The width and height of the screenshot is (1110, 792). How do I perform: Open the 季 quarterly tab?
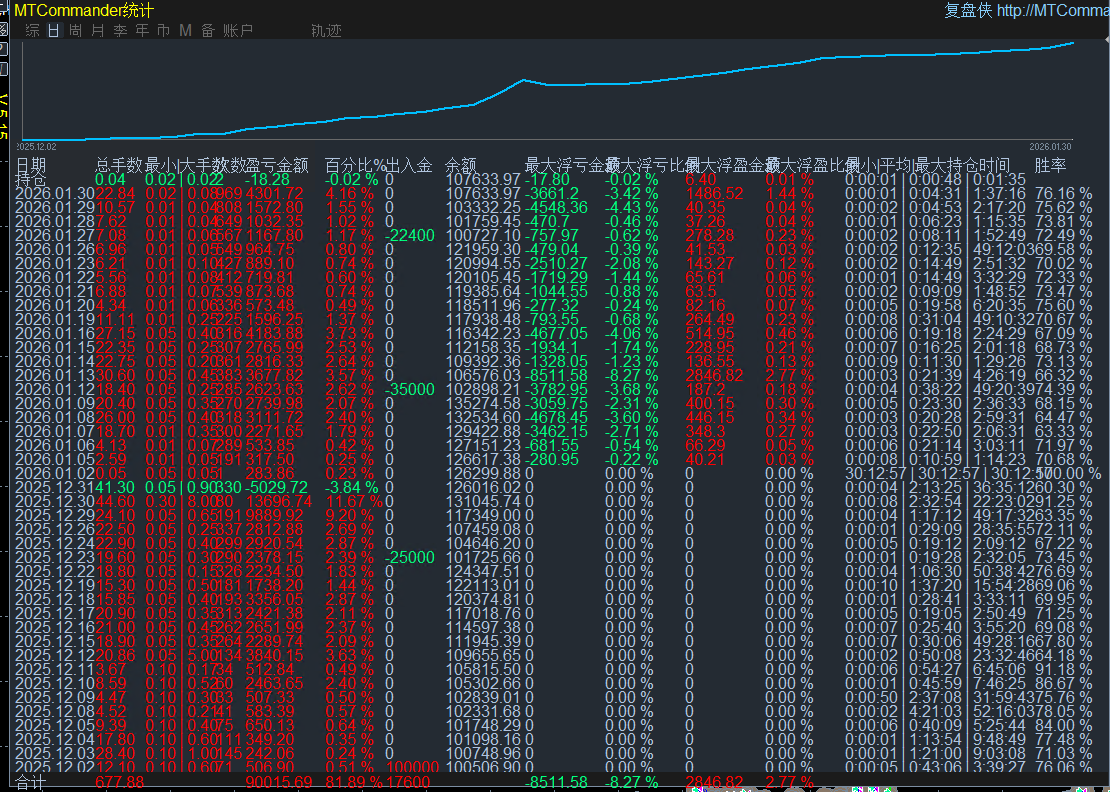tap(120, 30)
